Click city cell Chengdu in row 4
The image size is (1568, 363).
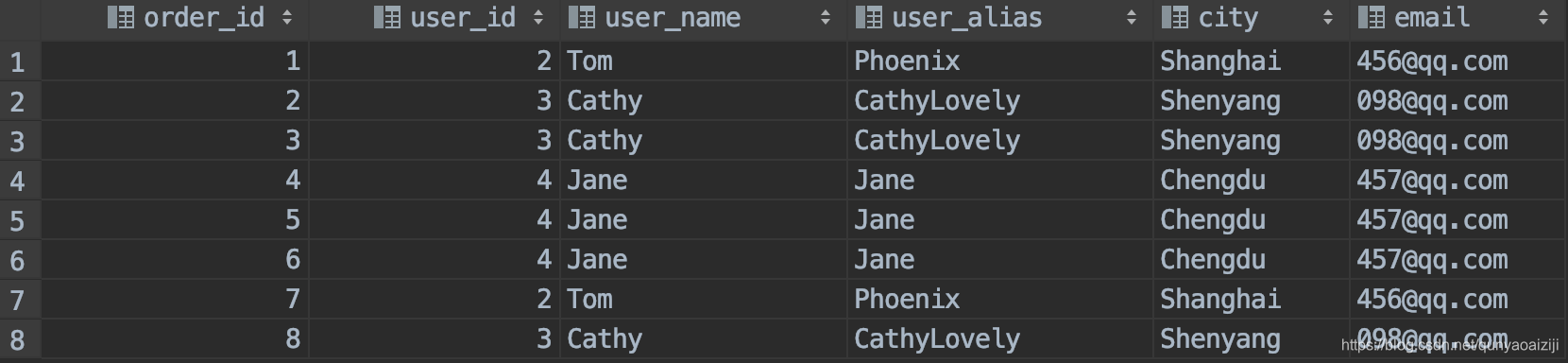pyautogui.click(x=1252, y=181)
